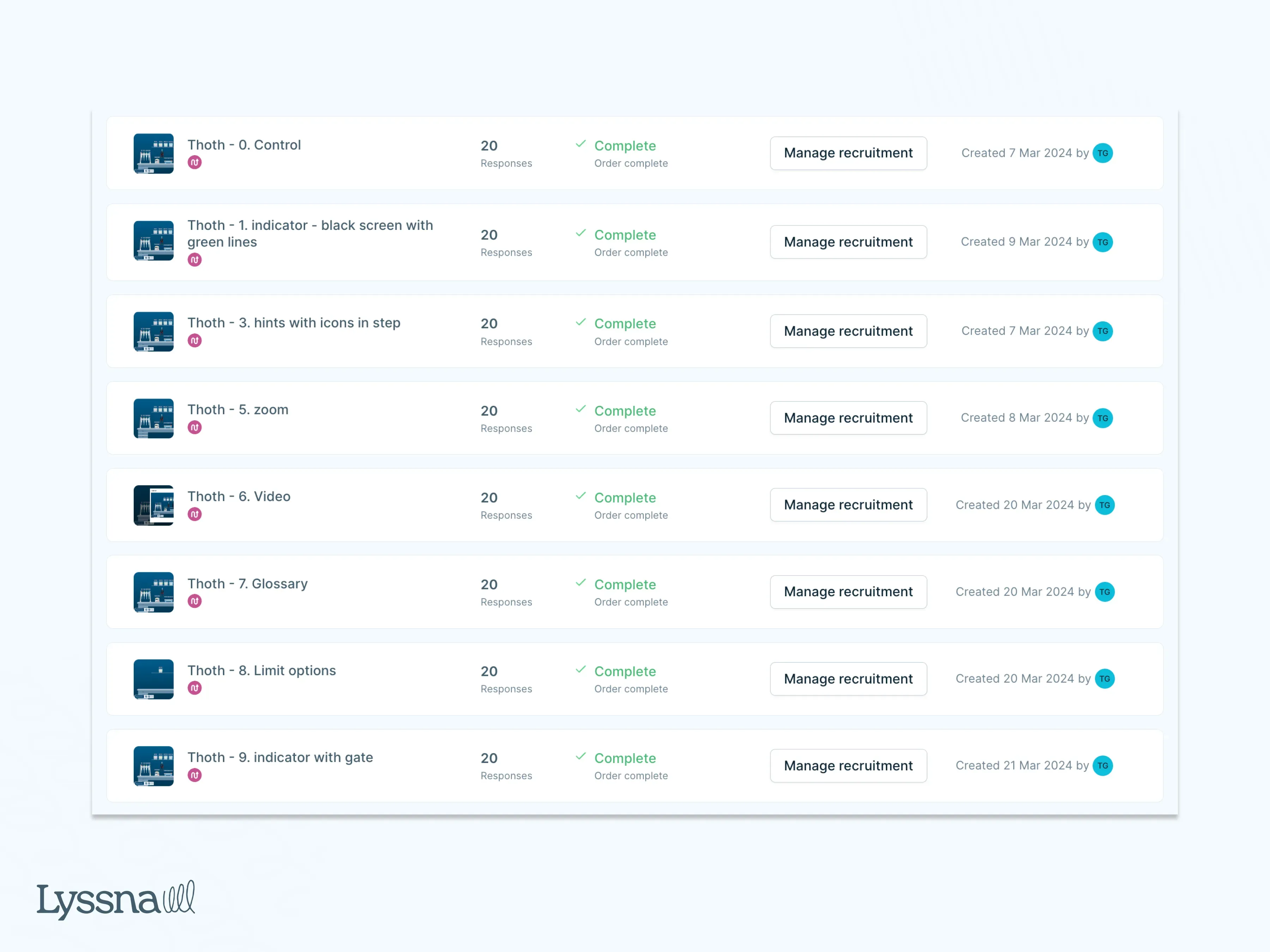
Task: Click the pink badge under Thoth - 0. Control
Action: point(195,163)
